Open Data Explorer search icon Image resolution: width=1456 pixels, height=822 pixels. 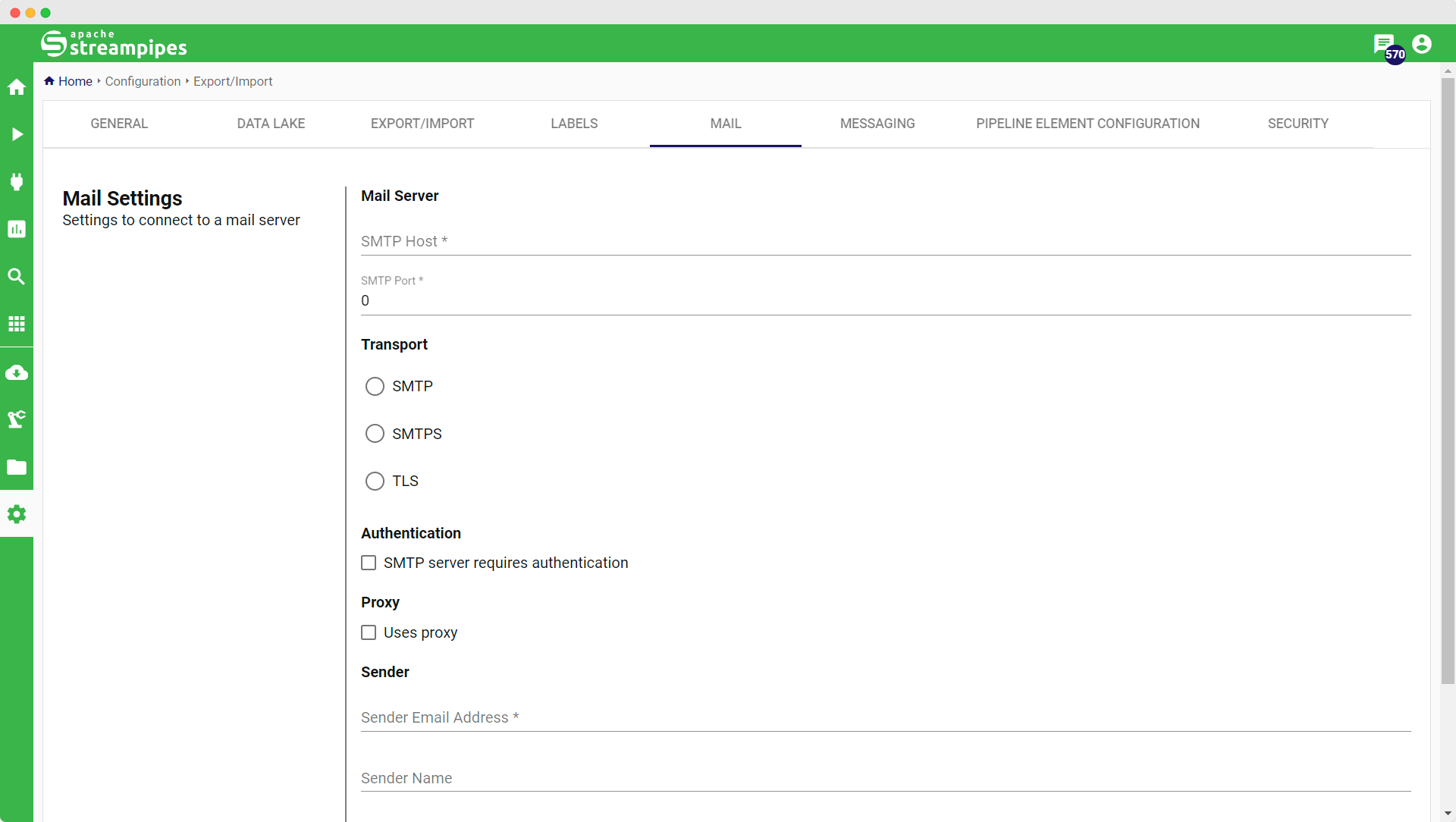click(17, 276)
